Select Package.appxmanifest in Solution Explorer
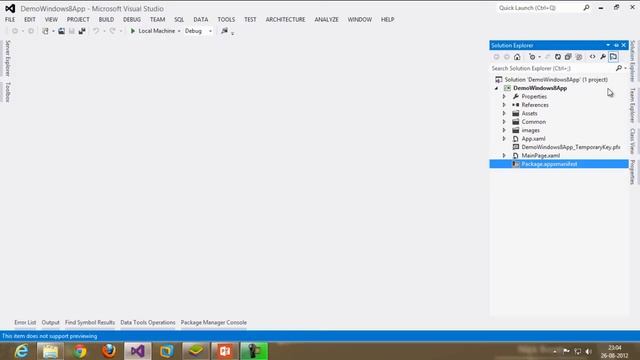The image size is (640, 360). [x=559, y=164]
